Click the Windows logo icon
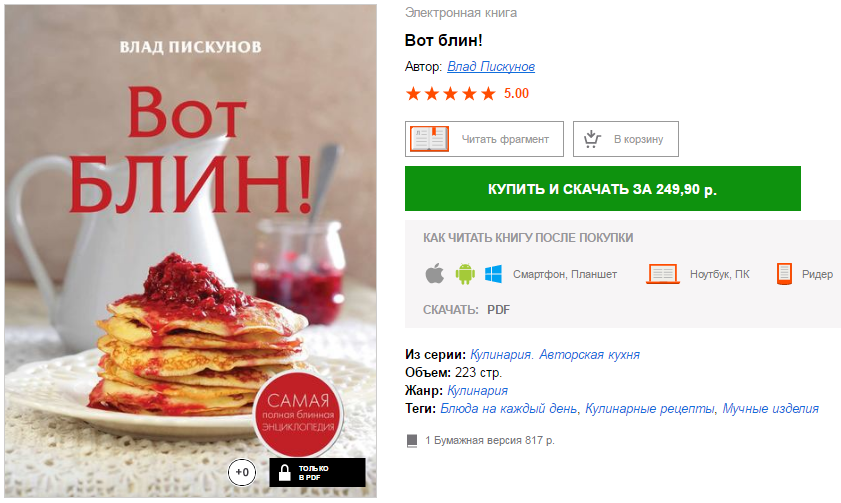841x503 pixels. (493, 273)
